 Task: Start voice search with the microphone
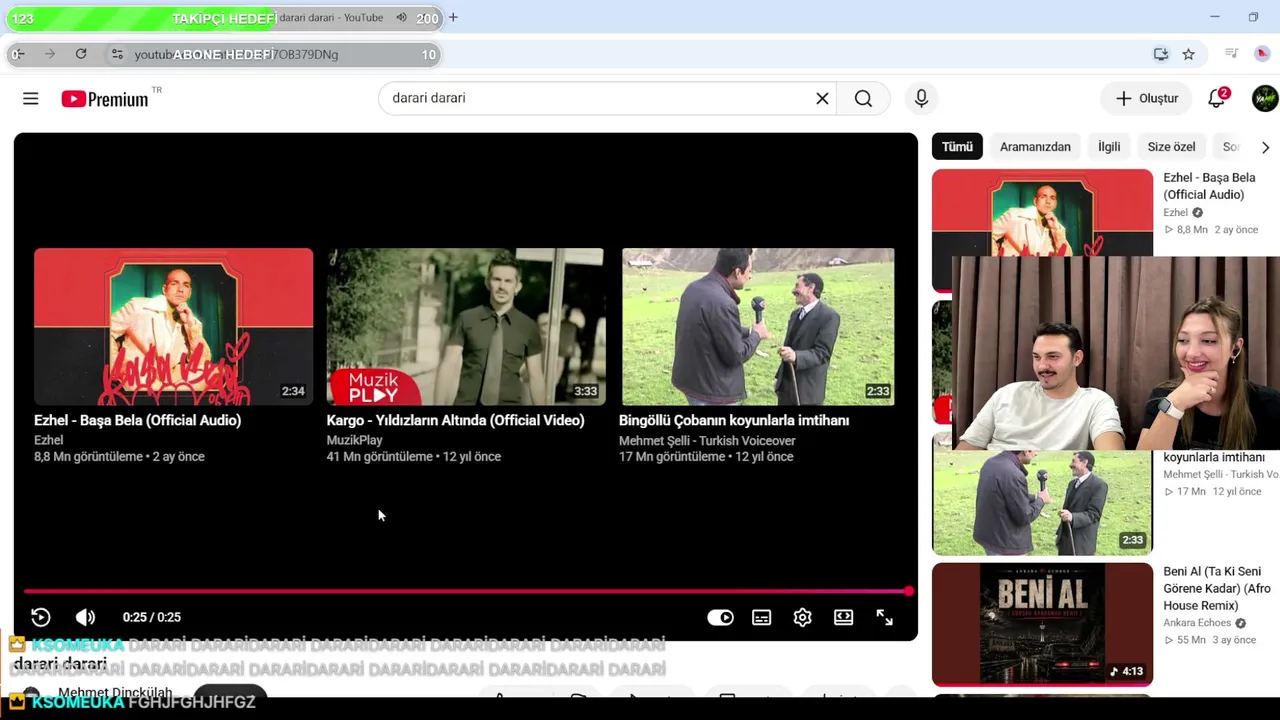(921, 98)
